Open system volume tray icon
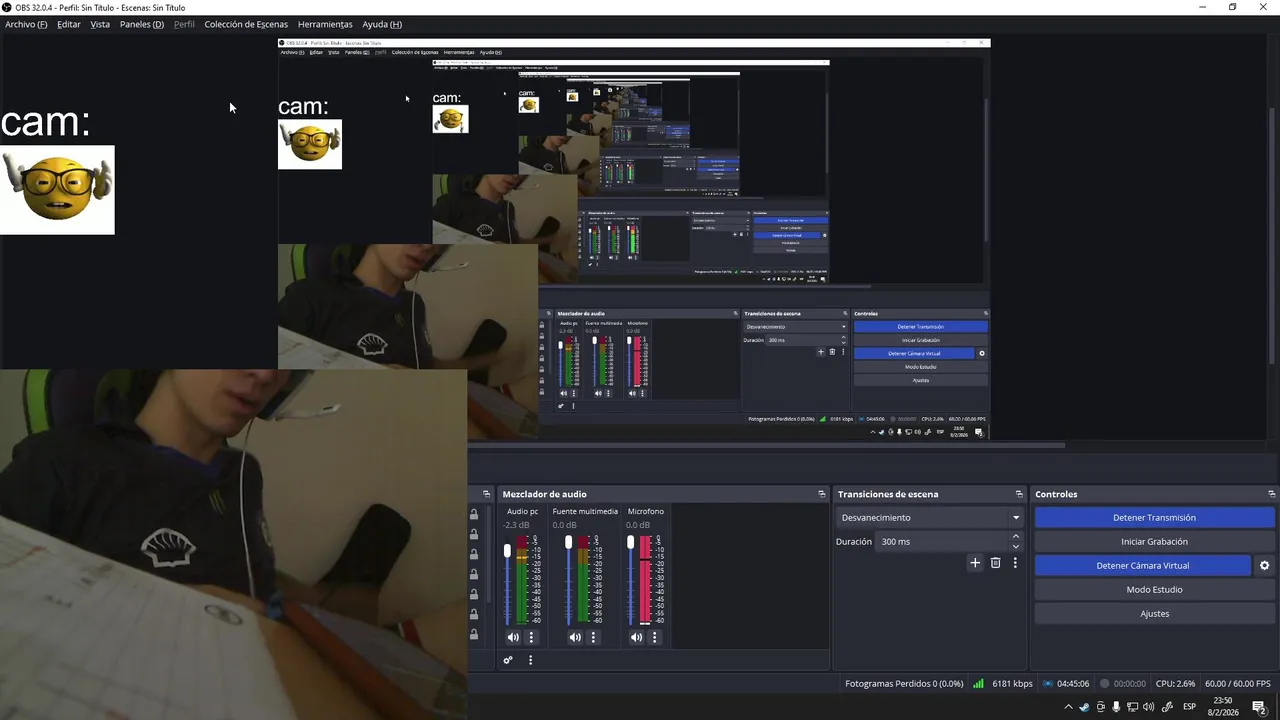Image resolution: width=1280 pixels, height=720 pixels. pyautogui.click(x=1148, y=707)
